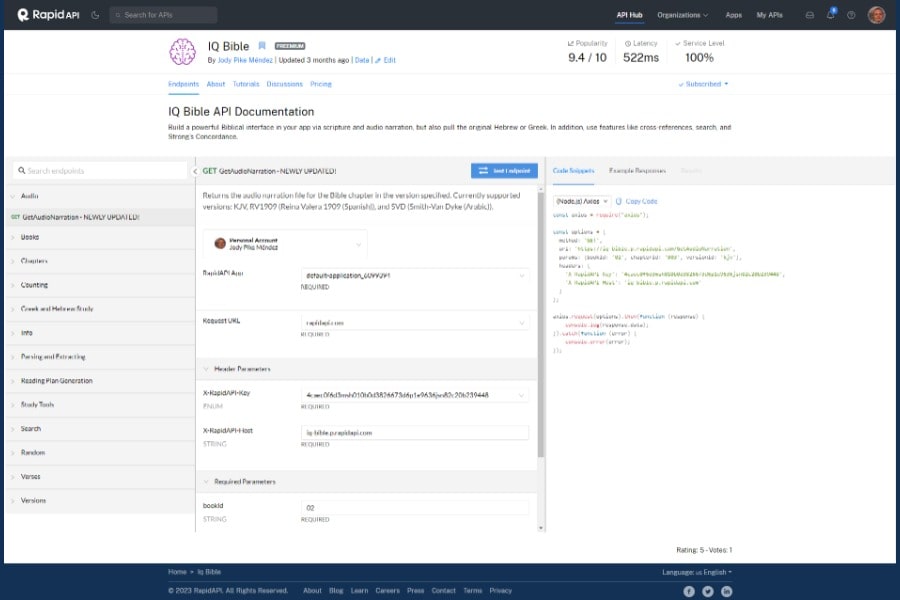
Task: Click the X-RapidAPI-Host input field
Action: click(414, 433)
